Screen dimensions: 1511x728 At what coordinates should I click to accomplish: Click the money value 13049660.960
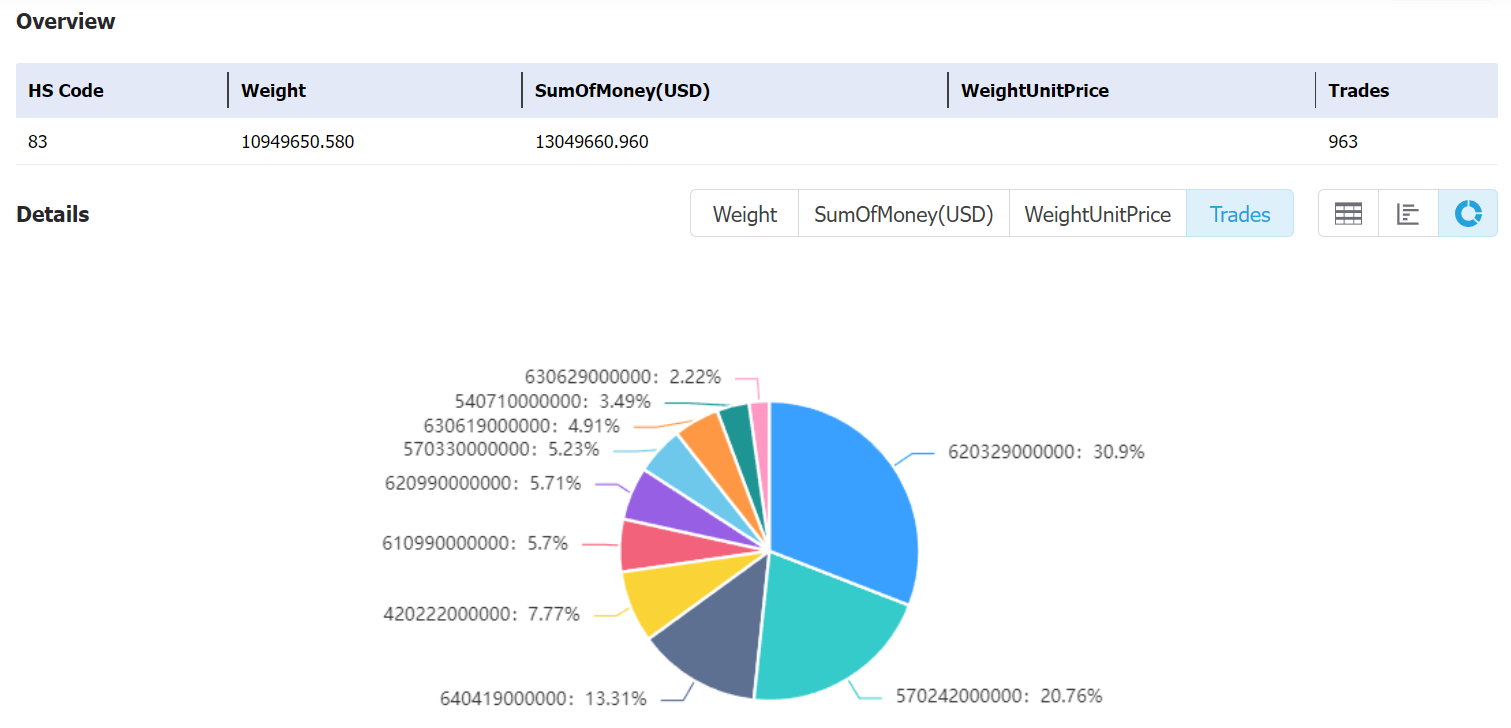592,142
